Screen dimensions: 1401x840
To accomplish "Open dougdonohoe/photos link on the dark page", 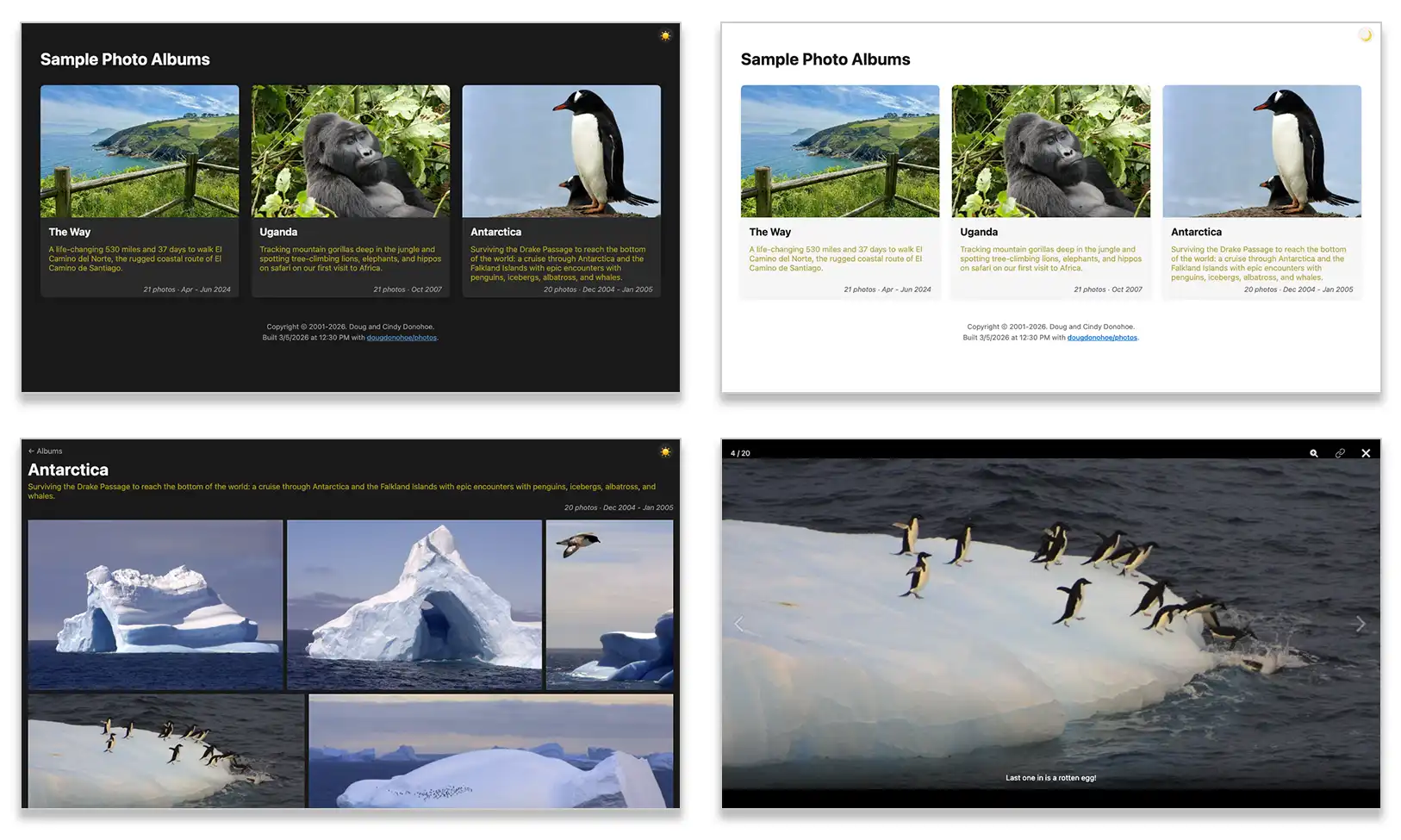I will coord(402,338).
